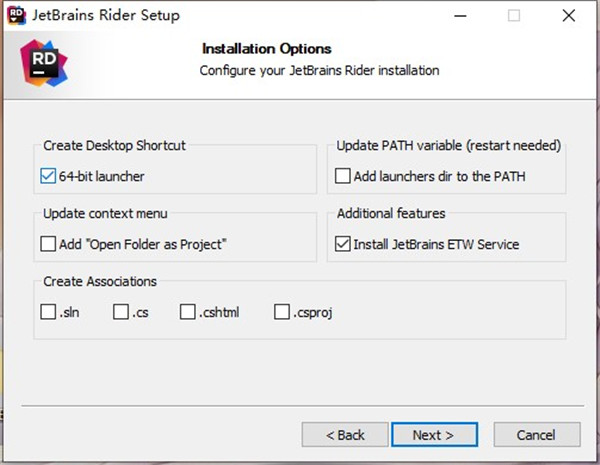Viewport: 600px width, 465px height.
Task: Associate .sln files with Rider
Action: tap(48, 312)
